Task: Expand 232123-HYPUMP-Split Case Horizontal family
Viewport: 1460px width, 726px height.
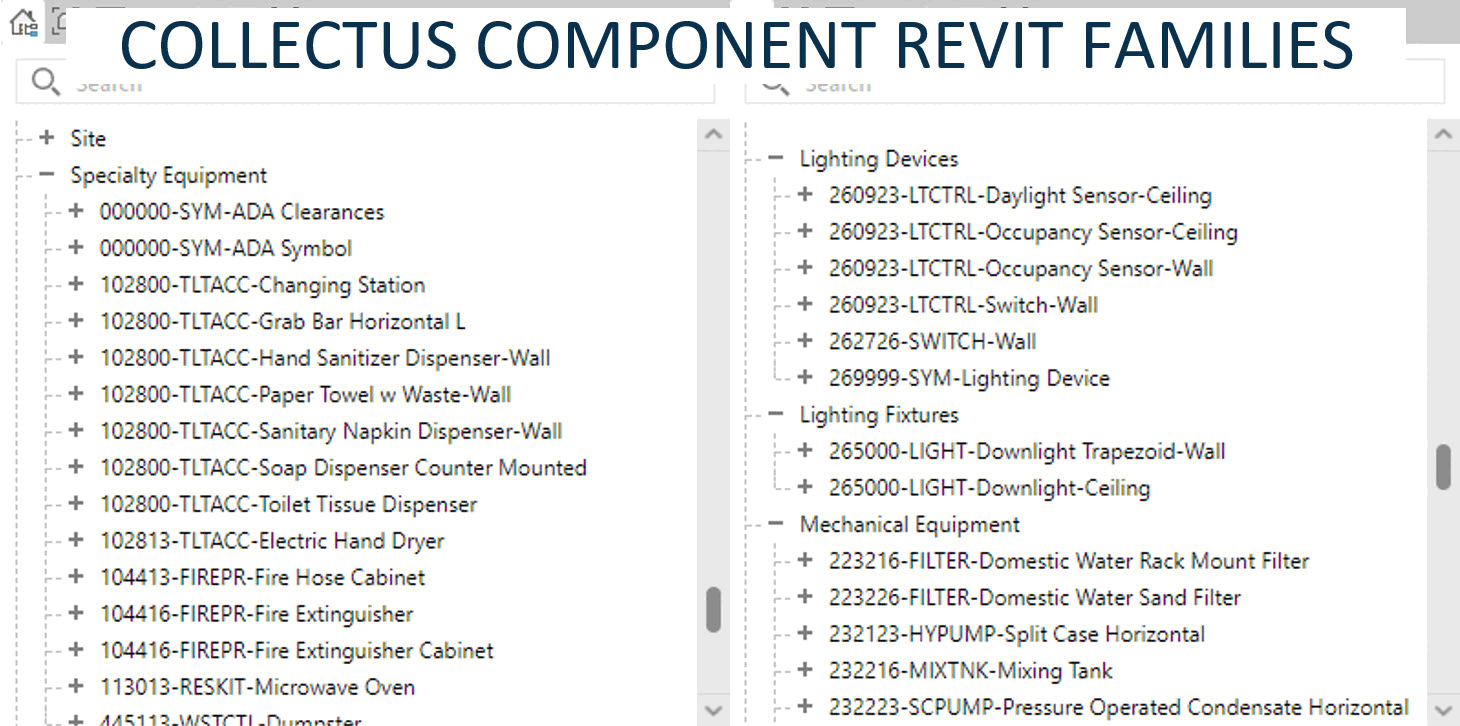Action: (x=805, y=633)
